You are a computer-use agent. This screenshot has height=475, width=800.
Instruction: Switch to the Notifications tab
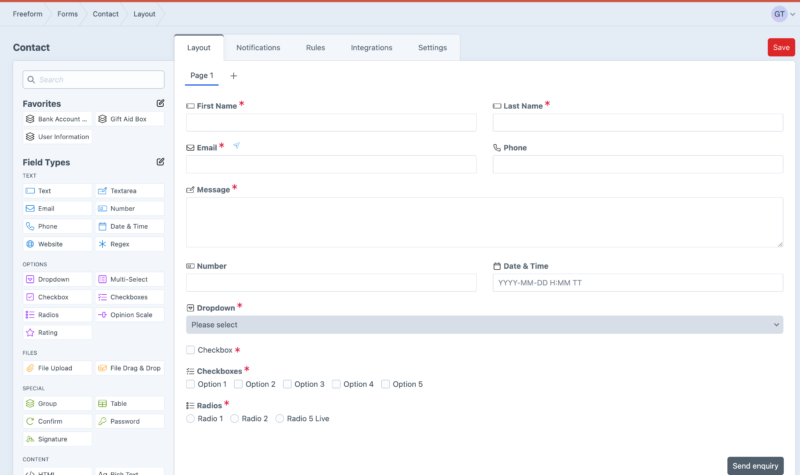point(258,48)
